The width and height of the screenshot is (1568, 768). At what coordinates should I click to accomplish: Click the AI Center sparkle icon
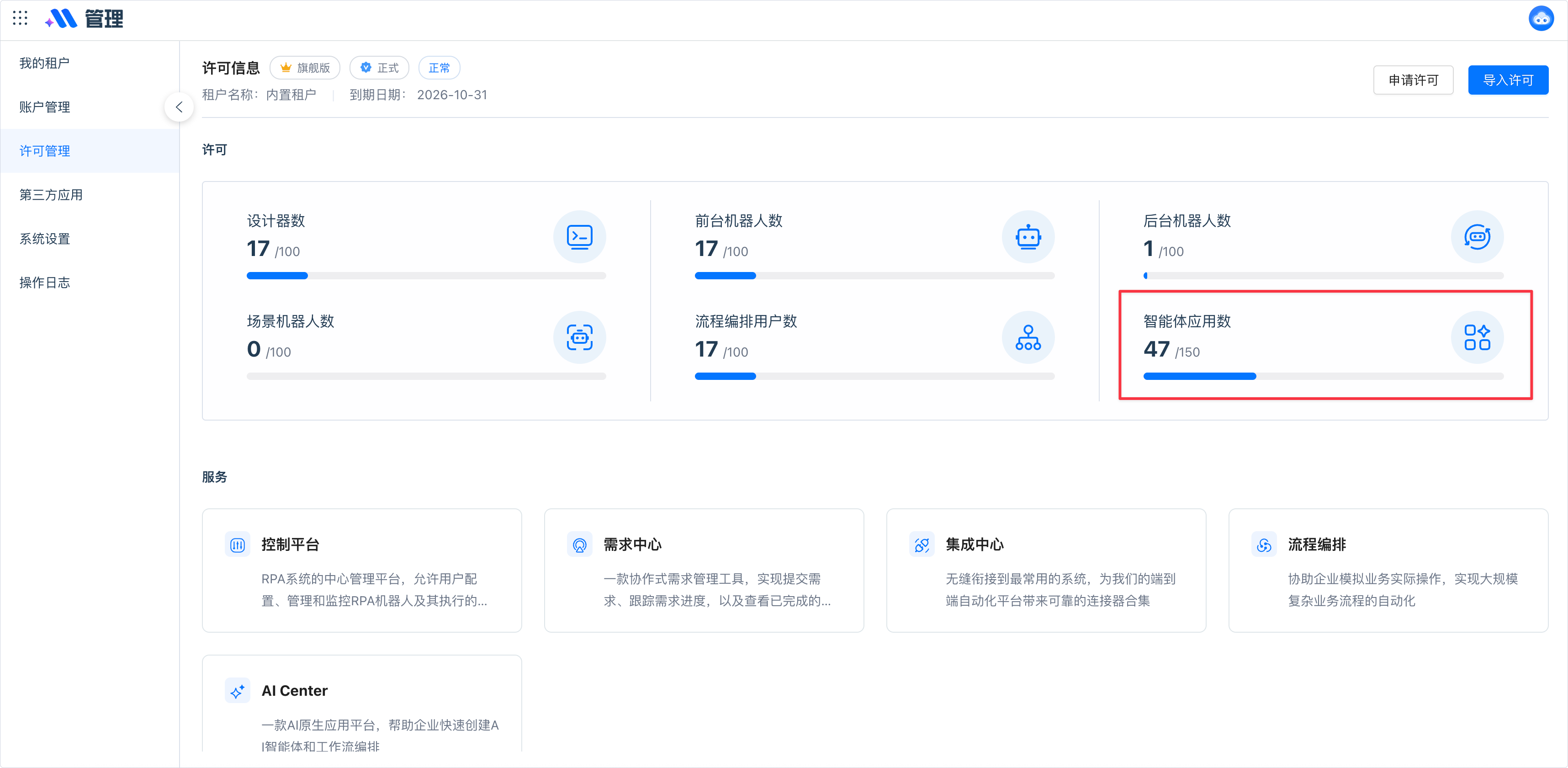(238, 691)
